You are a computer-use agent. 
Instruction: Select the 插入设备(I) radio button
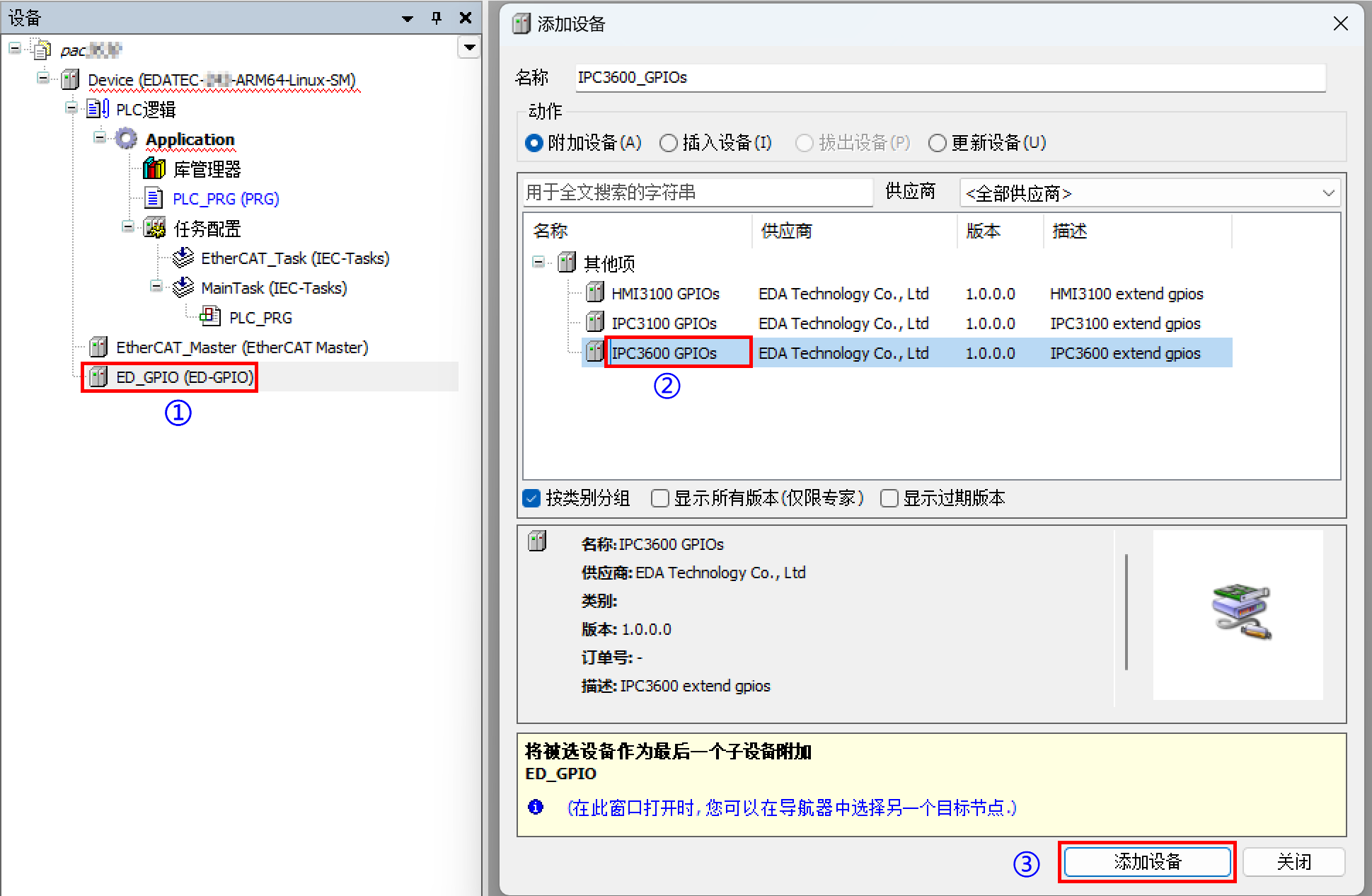point(668,143)
